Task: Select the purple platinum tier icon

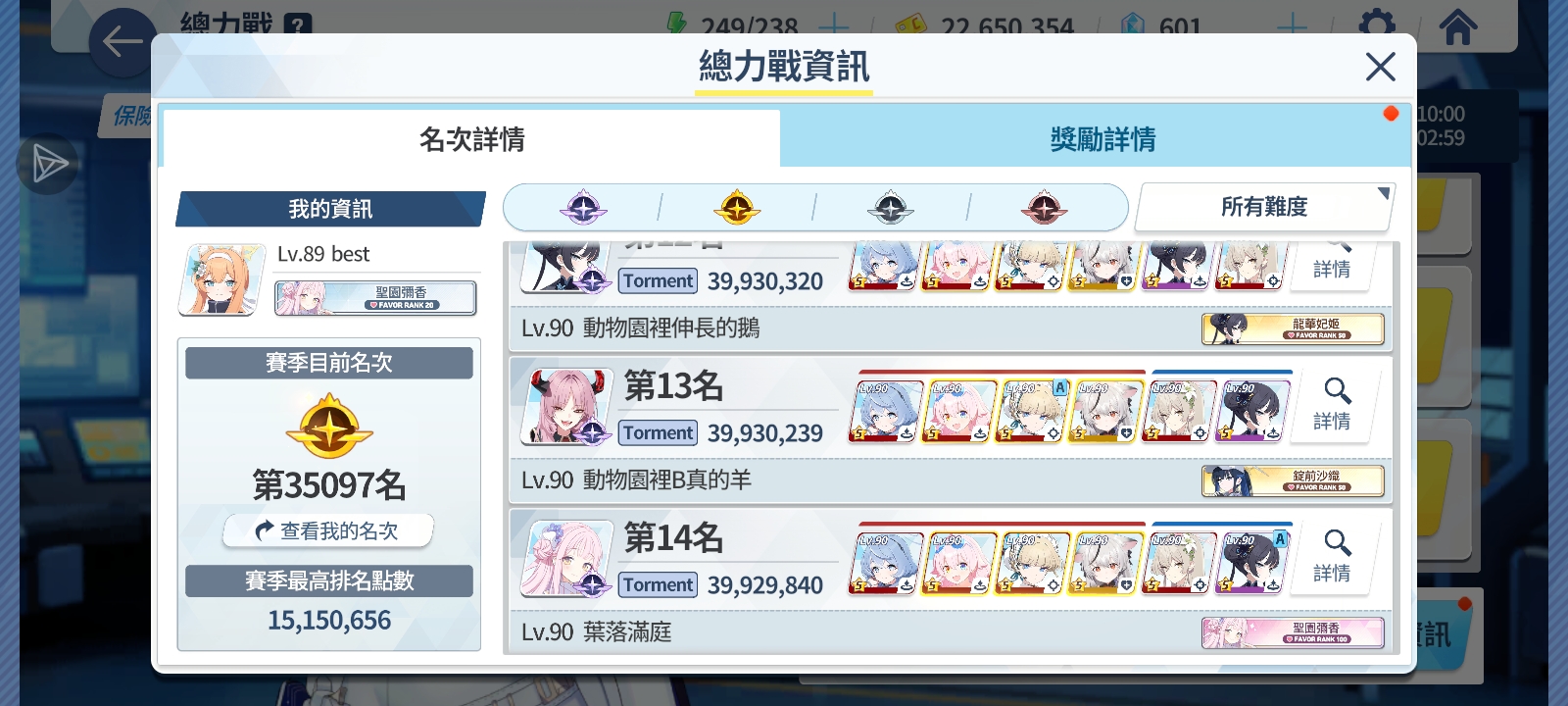Action: pos(583,208)
